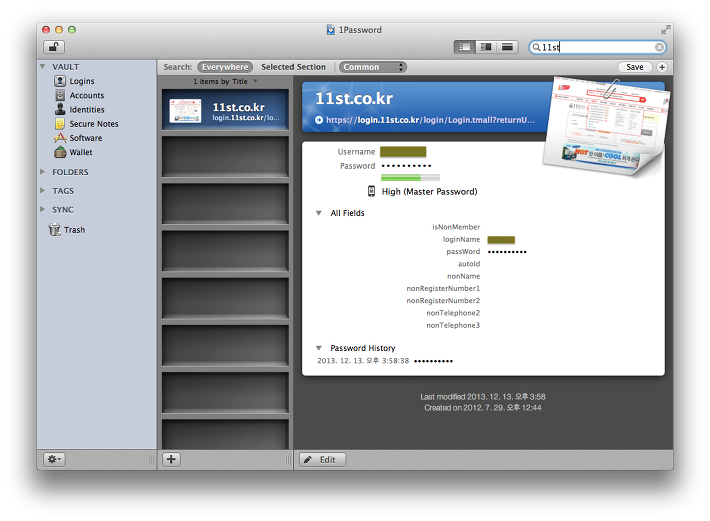Viewport: 710px width, 521px height.
Task: Open the Trash
Action: [74, 230]
